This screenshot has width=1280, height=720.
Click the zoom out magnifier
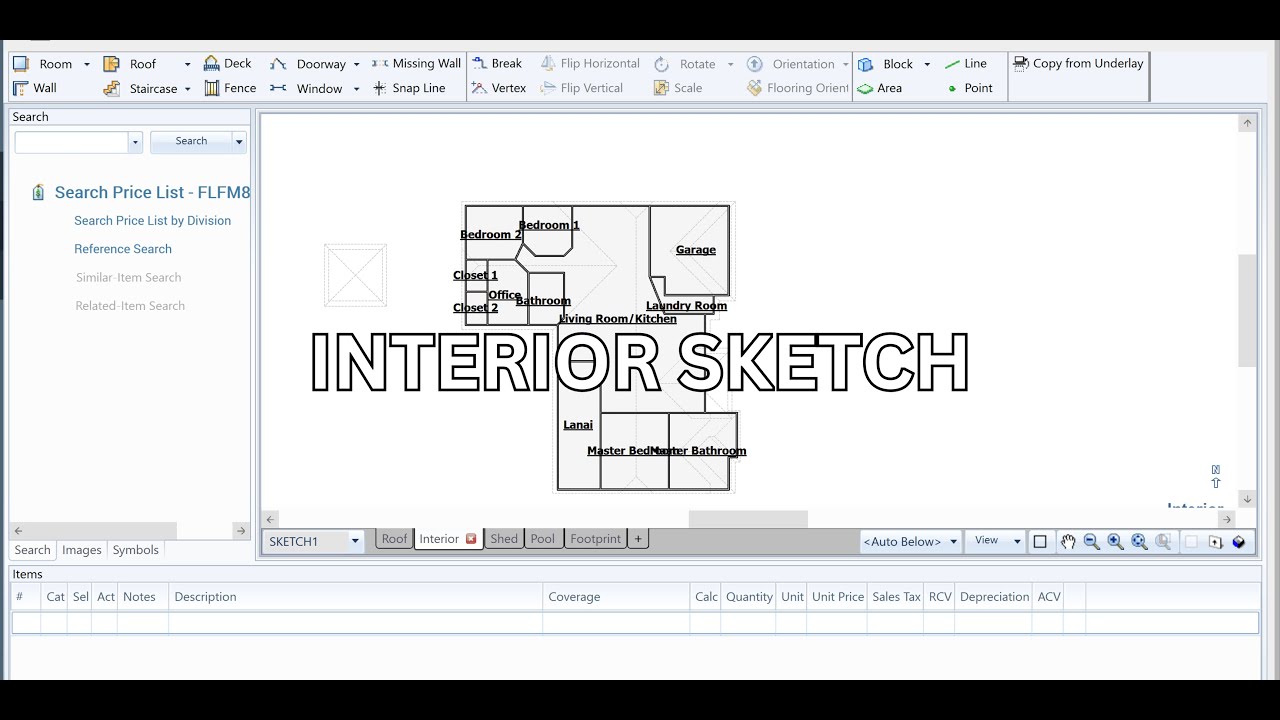1092,541
